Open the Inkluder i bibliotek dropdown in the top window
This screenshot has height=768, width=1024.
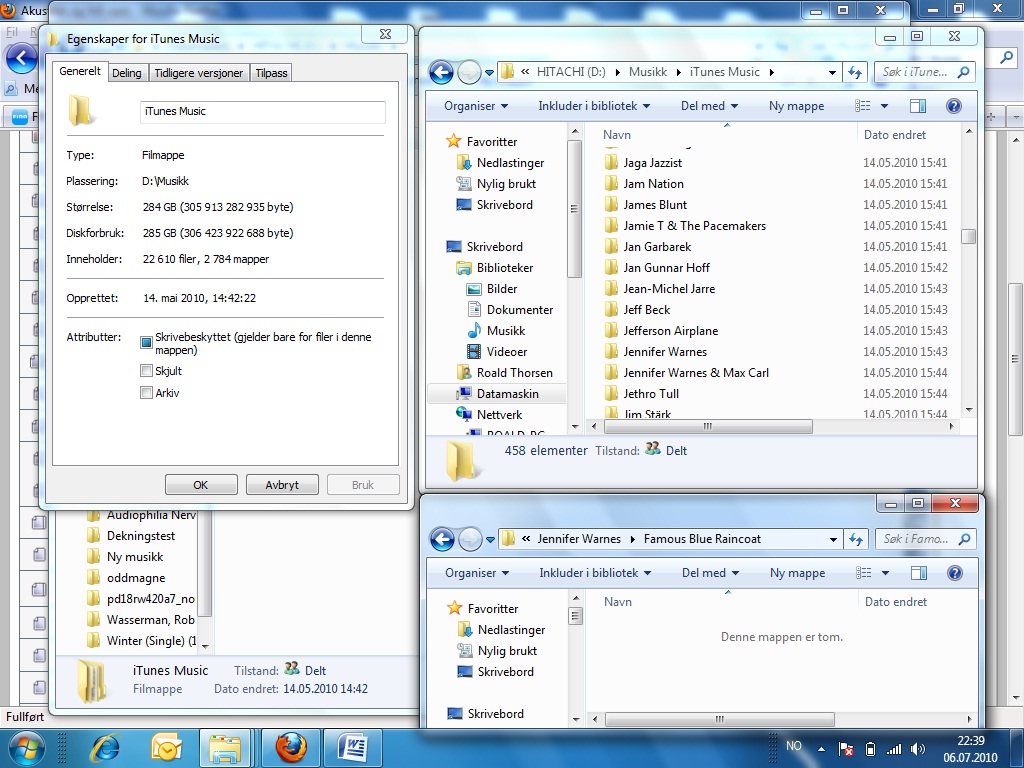[594, 106]
